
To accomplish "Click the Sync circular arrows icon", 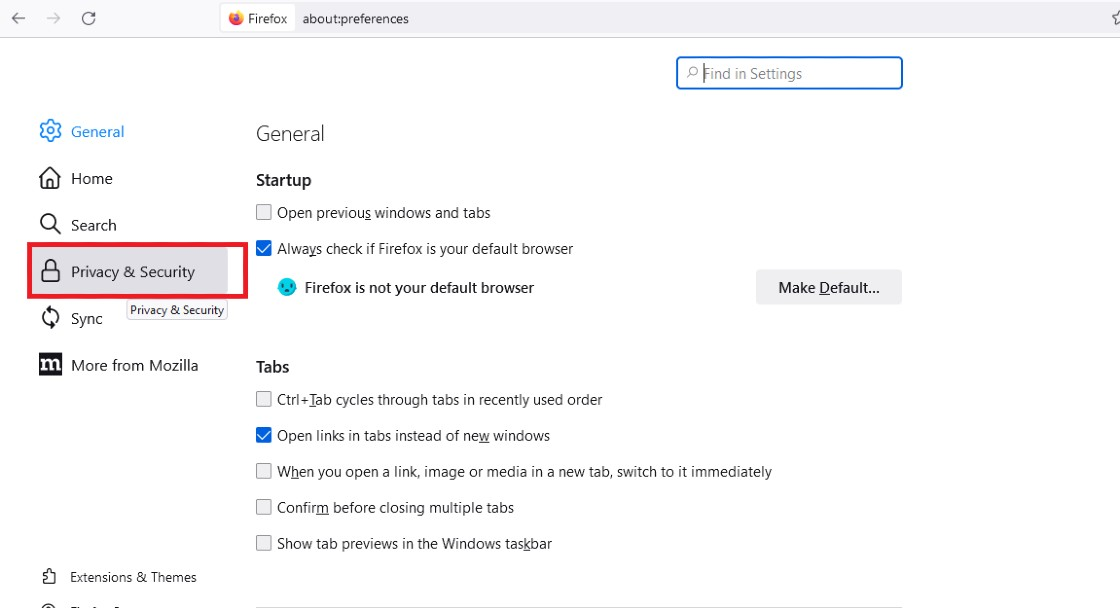I will tap(50, 318).
